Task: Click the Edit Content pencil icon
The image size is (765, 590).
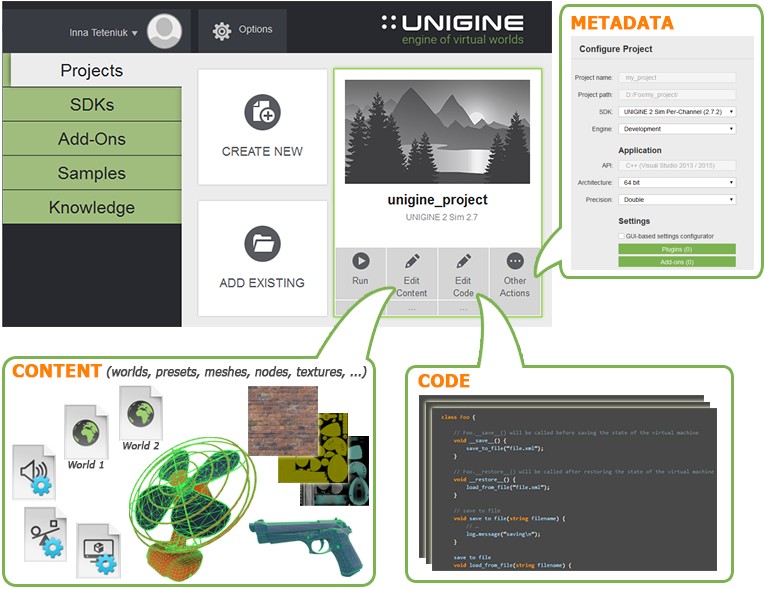Action: tap(411, 261)
